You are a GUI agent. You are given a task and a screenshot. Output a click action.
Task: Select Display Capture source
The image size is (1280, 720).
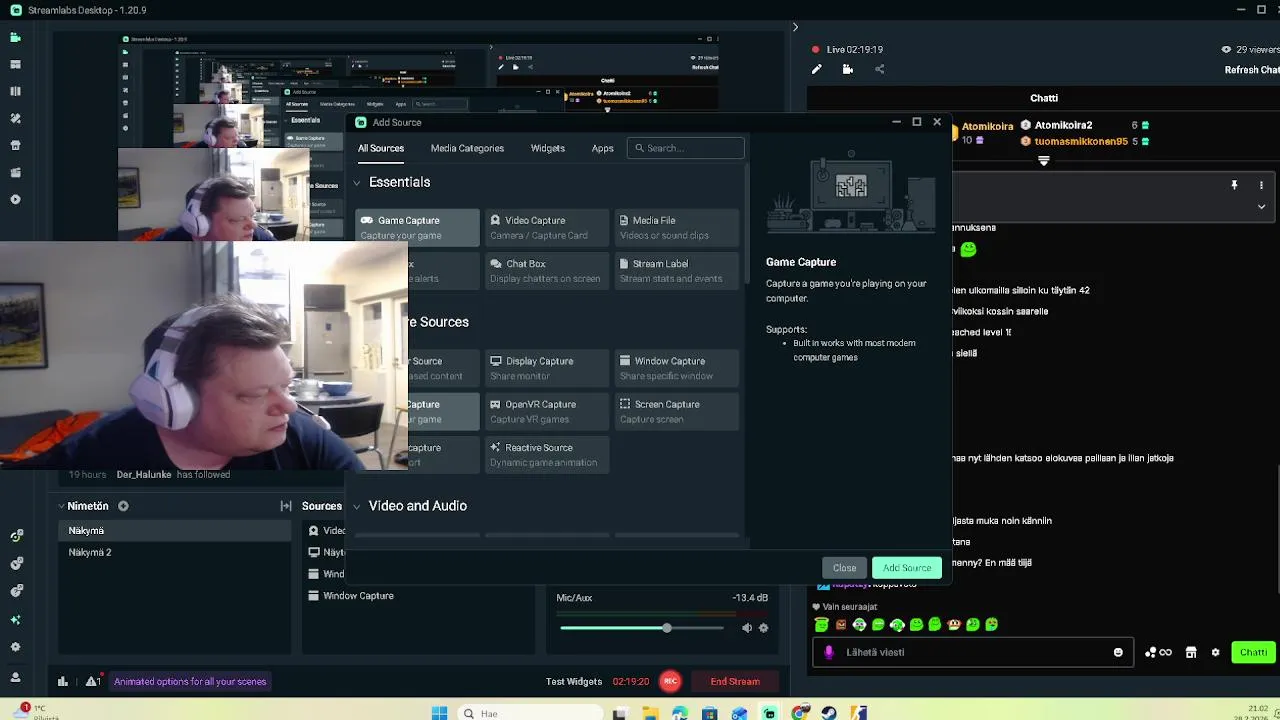pyautogui.click(x=547, y=368)
